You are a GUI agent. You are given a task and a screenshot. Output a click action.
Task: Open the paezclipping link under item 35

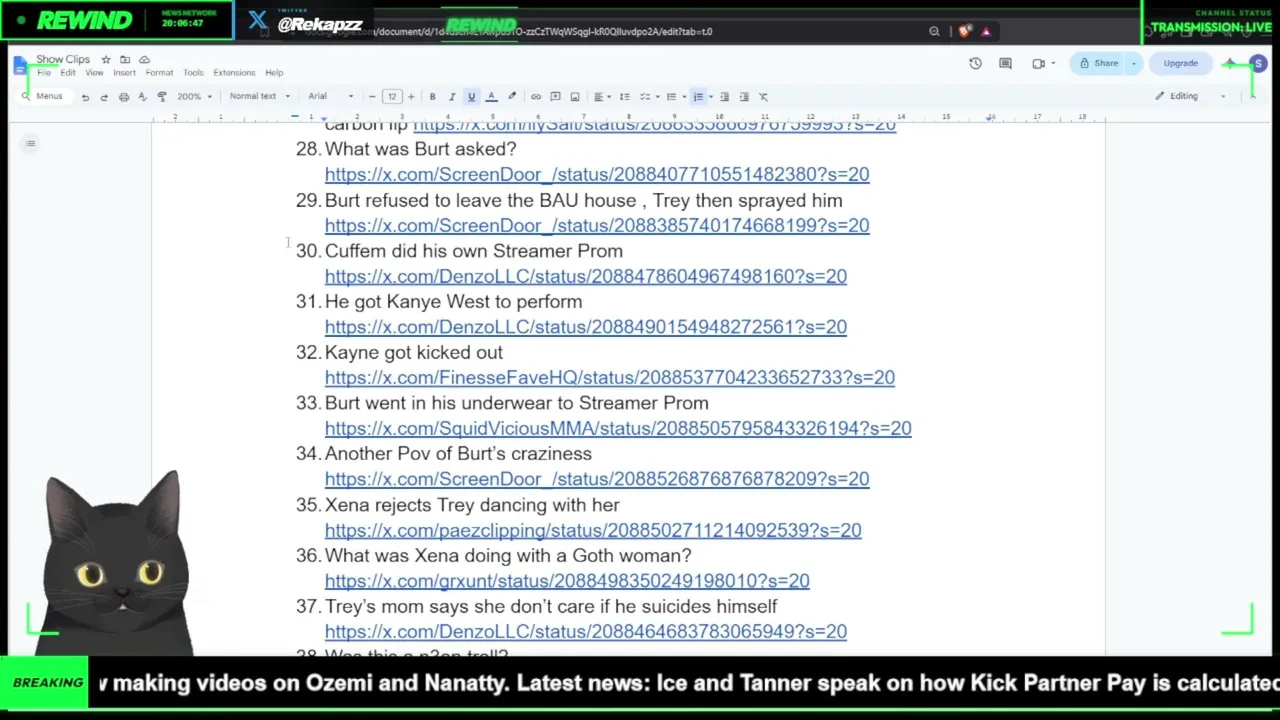593,531
